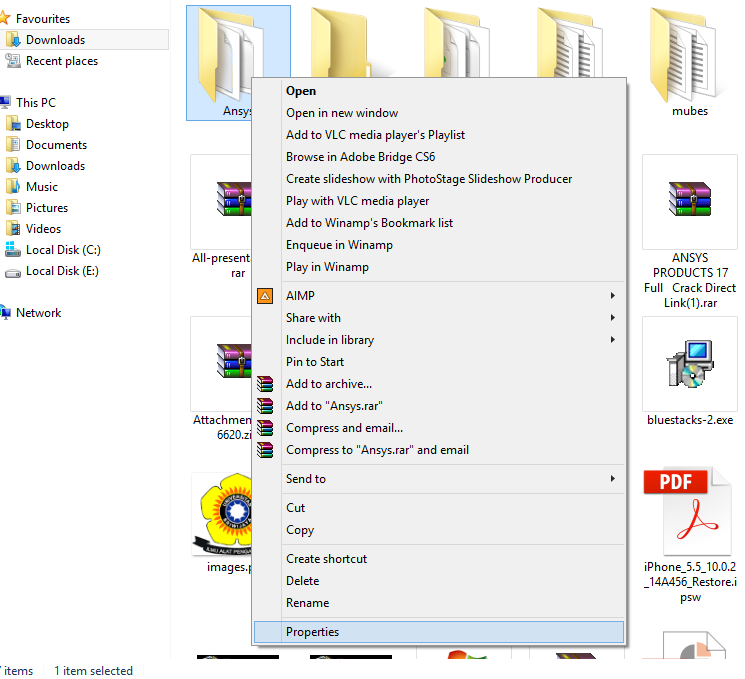This screenshot has height=679, width=745.
Task: Choose Cut from the context menu
Action: coord(439,508)
